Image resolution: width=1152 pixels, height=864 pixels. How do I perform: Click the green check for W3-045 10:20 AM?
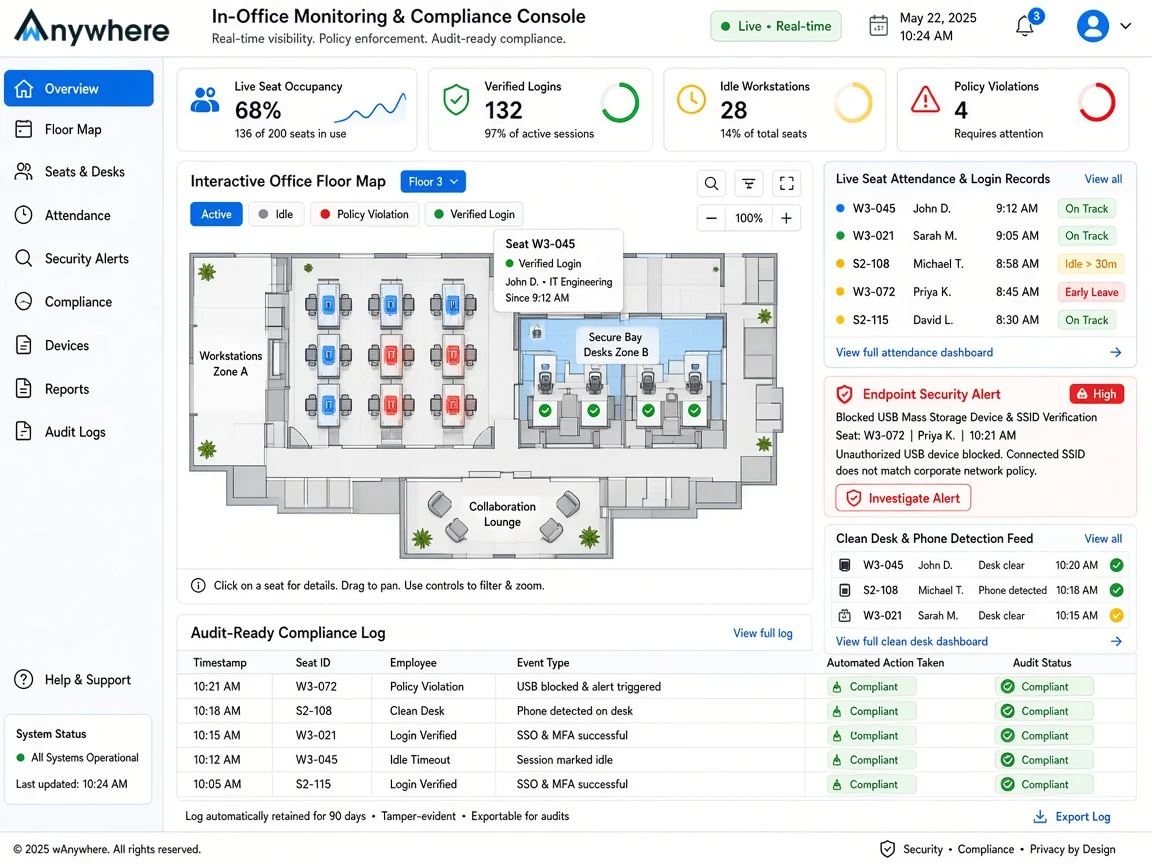1116,565
